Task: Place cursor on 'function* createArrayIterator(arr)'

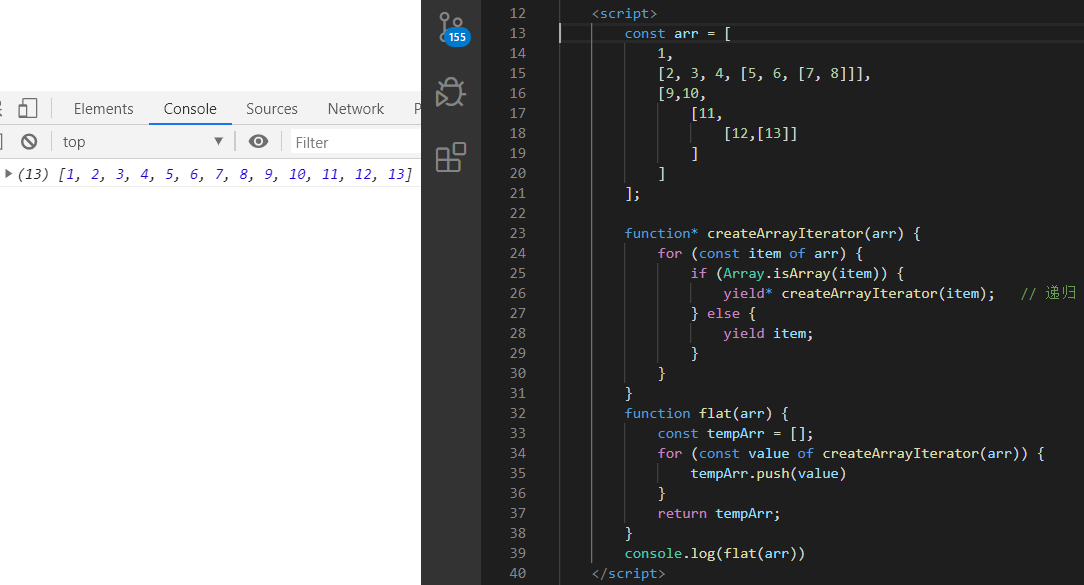Action: point(764,233)
